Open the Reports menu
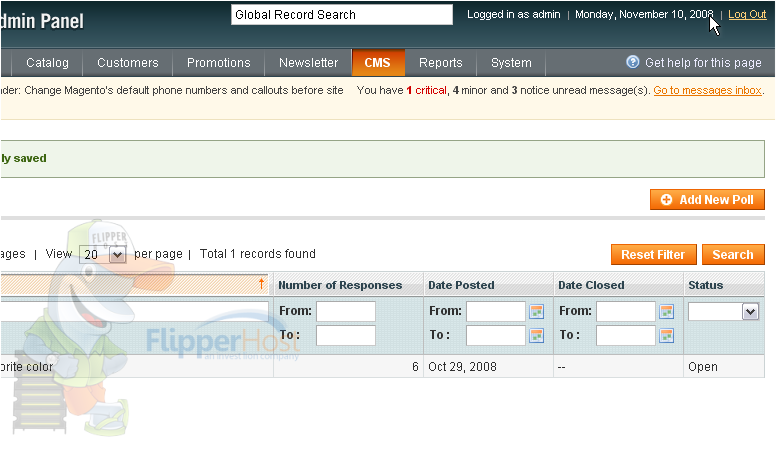 [440, 63]
